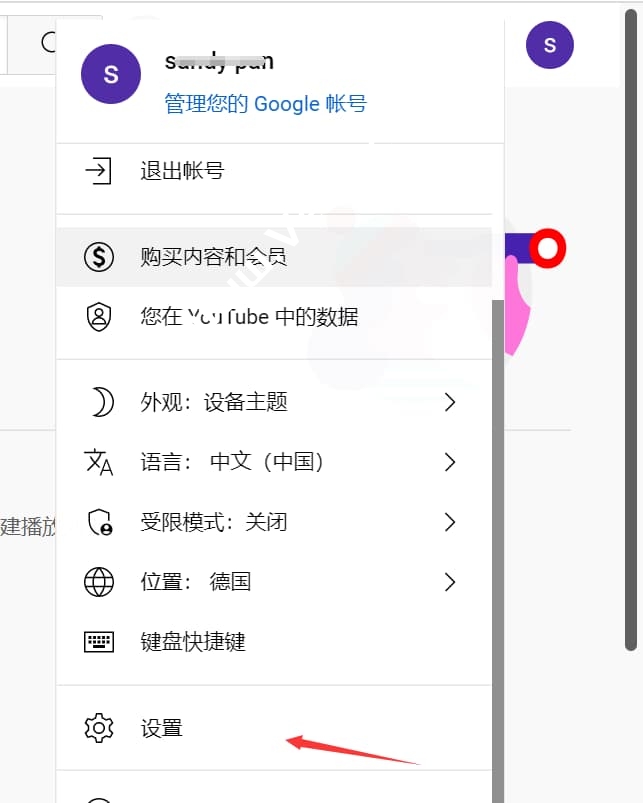Open 语言：中文（中国） option

(x=274, y=462)
